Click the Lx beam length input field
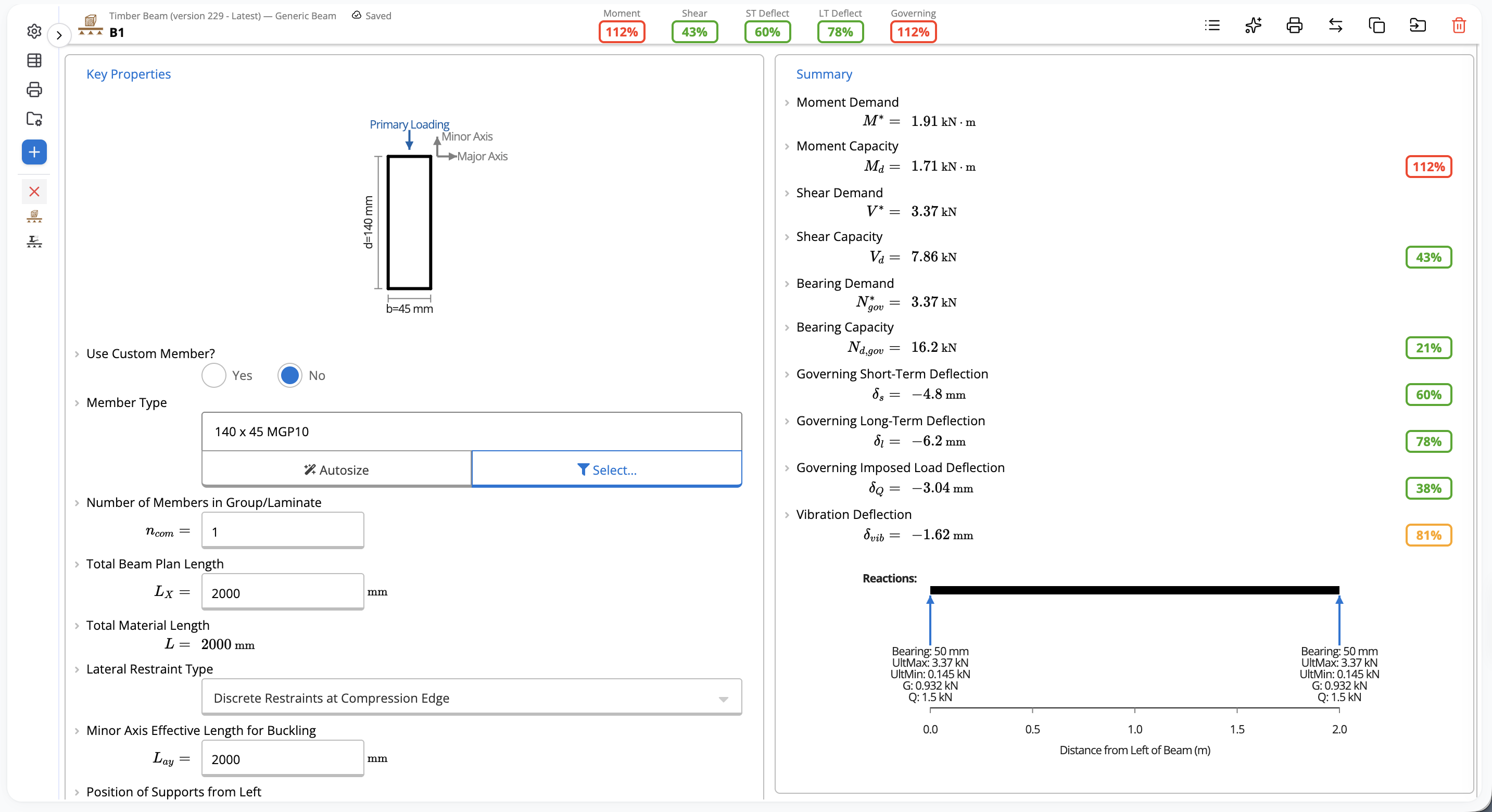The height and width of the screenshot is (812, 1492). (x=283, y=592)
